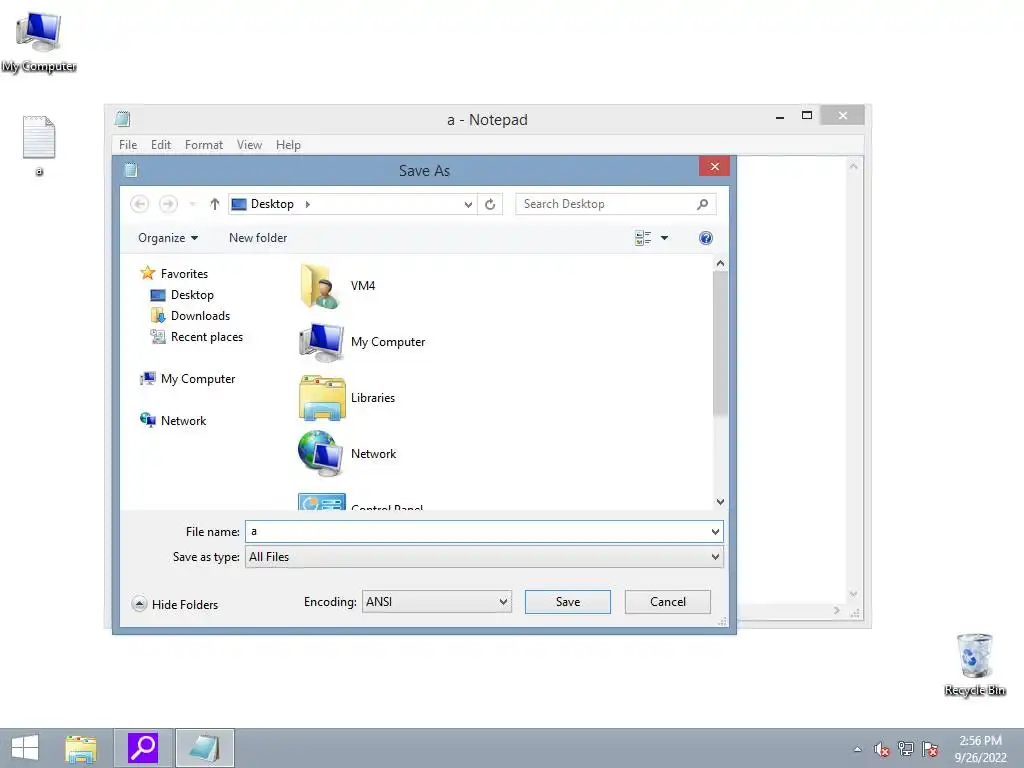Click file list scroll down arrow
This screenshot has width=1024, height=768.
point(720,502)
